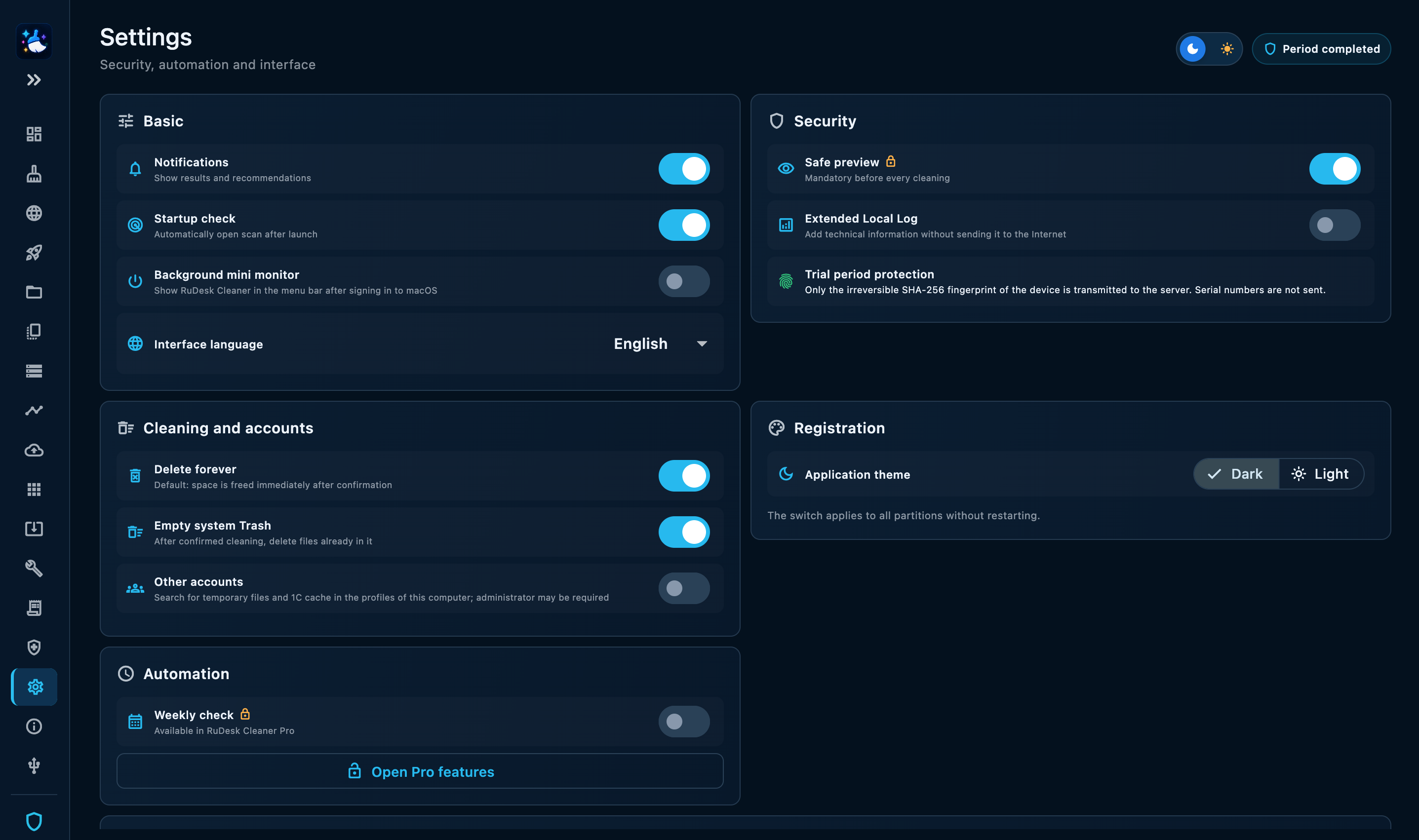This screenshot has height=840, width=1419.
Task: Click the fingerprint icon in Security panel
Action: tap(786, 281)
